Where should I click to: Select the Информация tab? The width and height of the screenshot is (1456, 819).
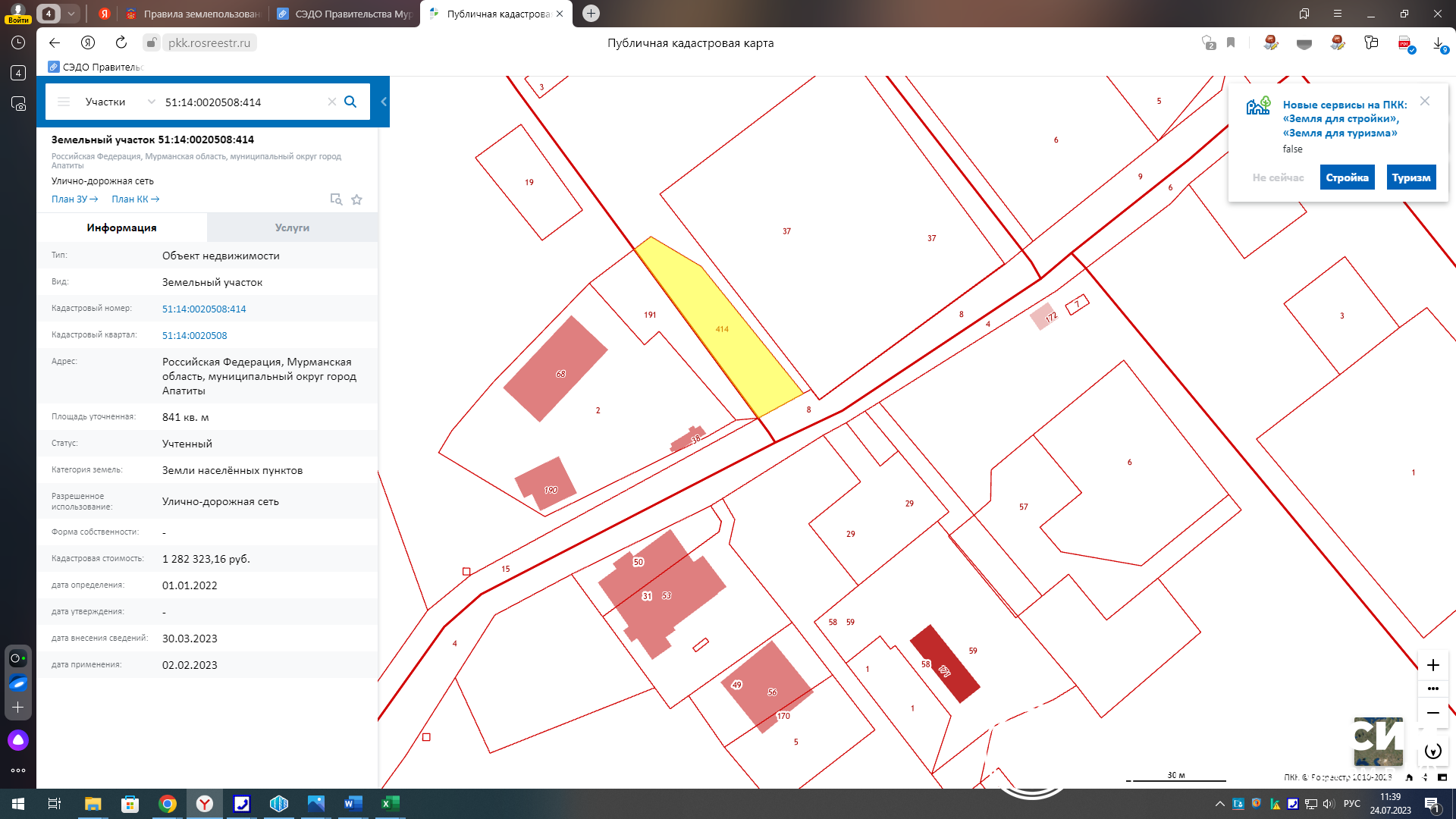(121, 227)
